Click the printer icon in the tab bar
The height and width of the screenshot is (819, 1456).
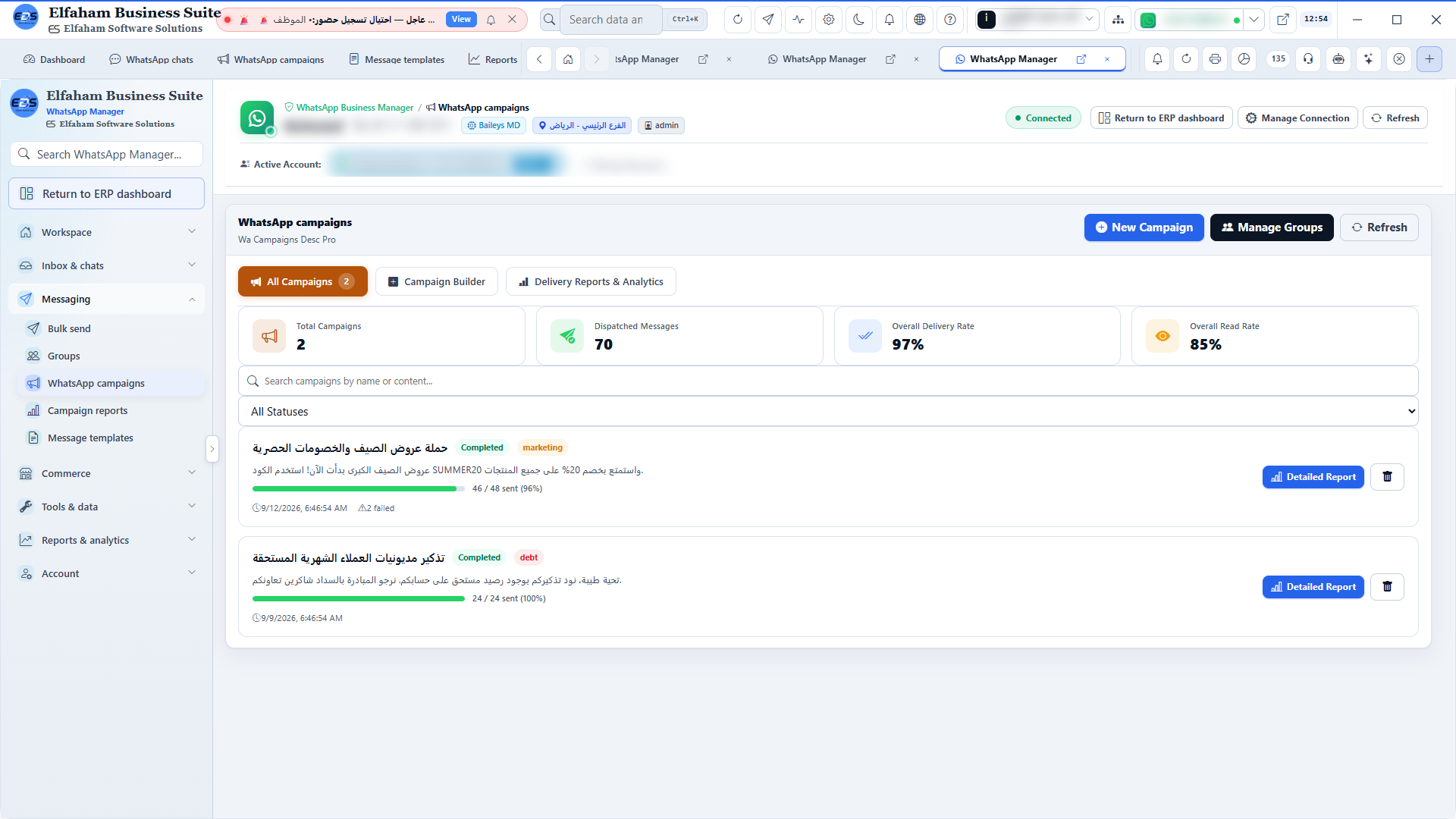tap(1215, 59)
